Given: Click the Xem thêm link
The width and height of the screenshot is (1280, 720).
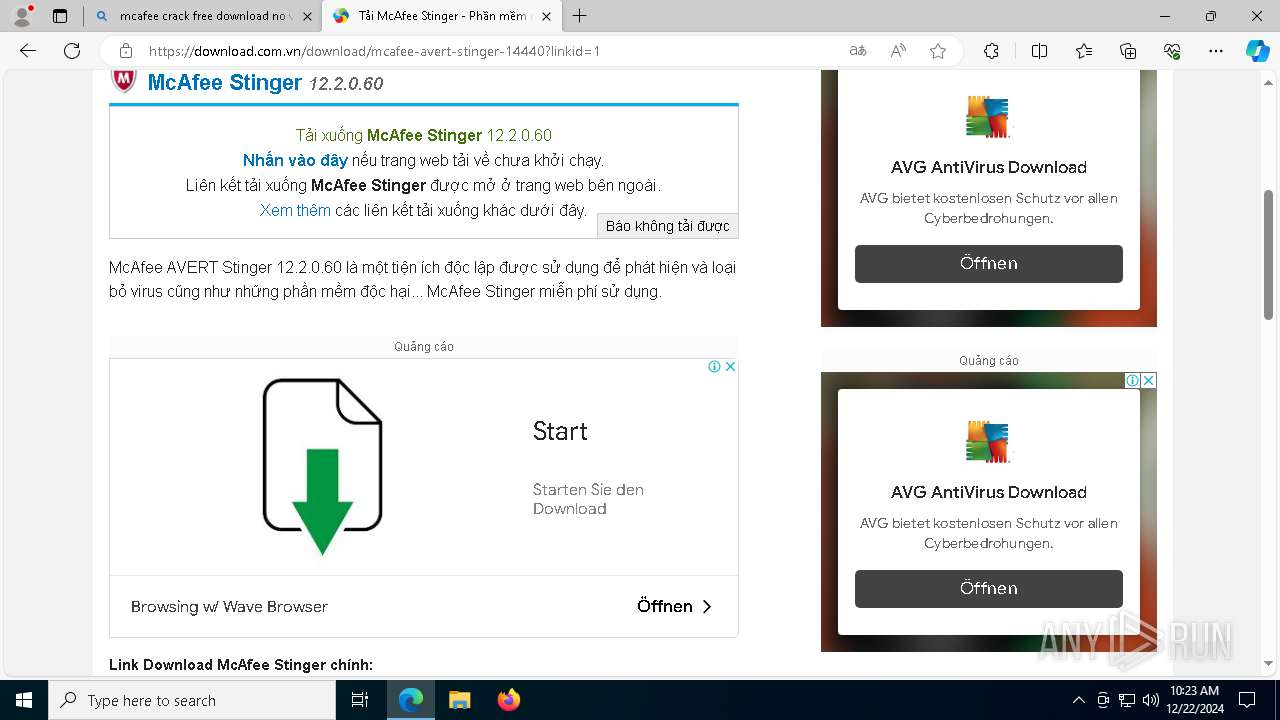Looking at the screenshot, I should point(295,210).
